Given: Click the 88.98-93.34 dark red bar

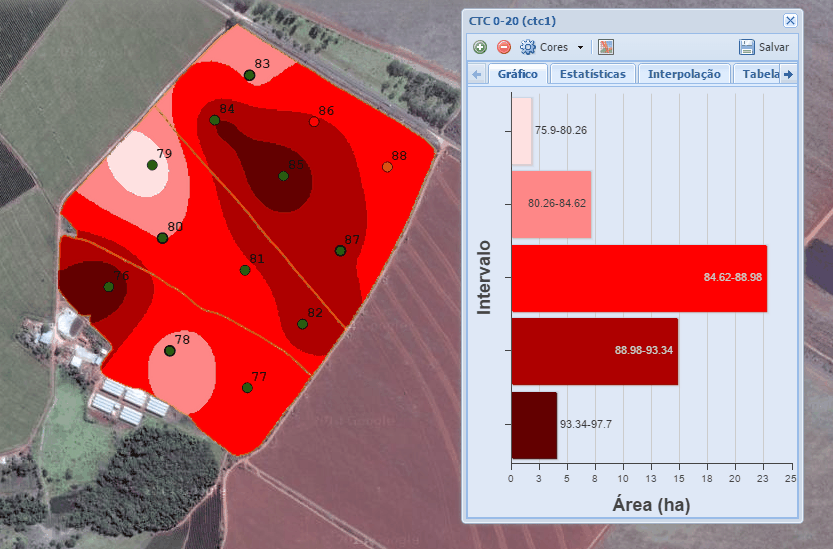Looking at the screenshot, I should [x=594, y=351].
